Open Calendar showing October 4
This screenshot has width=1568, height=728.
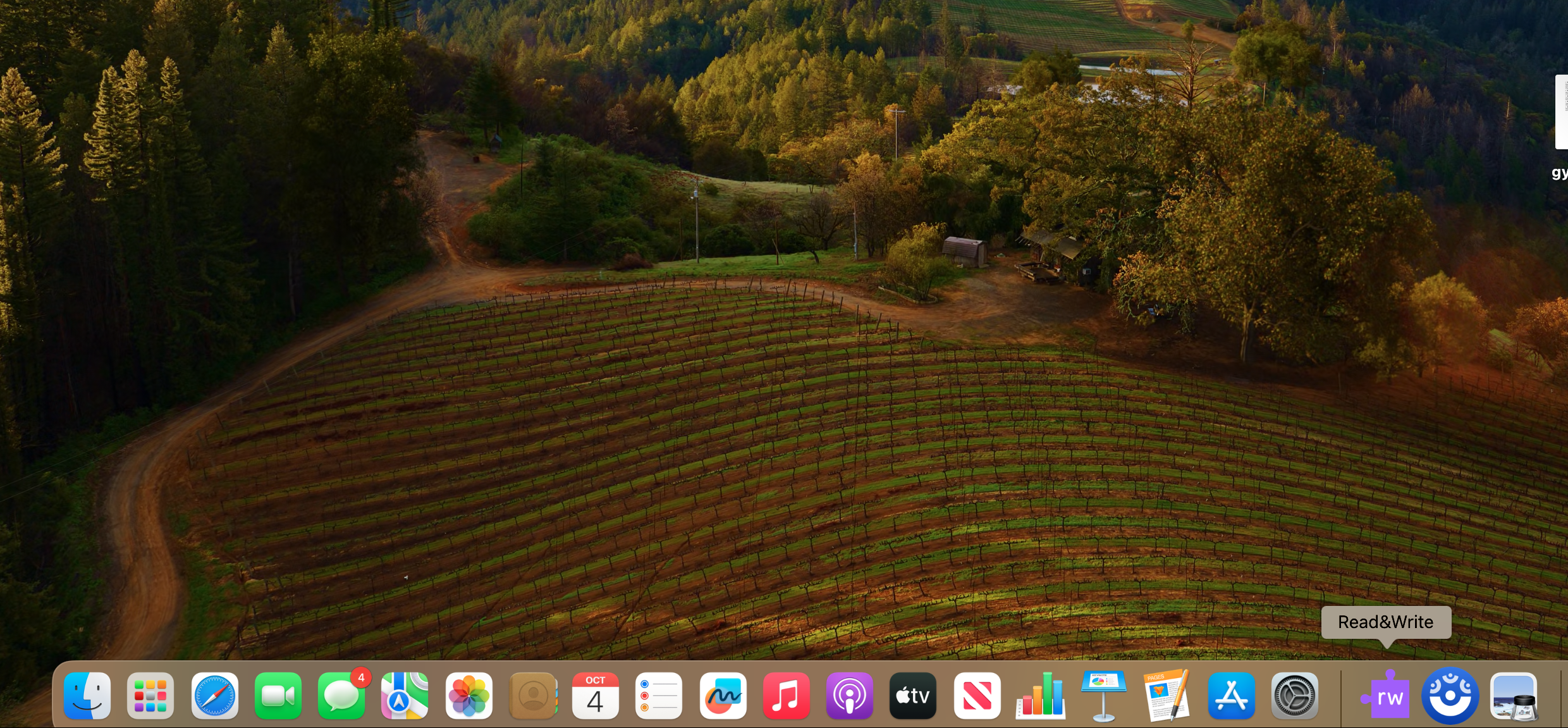click(595, 696)
